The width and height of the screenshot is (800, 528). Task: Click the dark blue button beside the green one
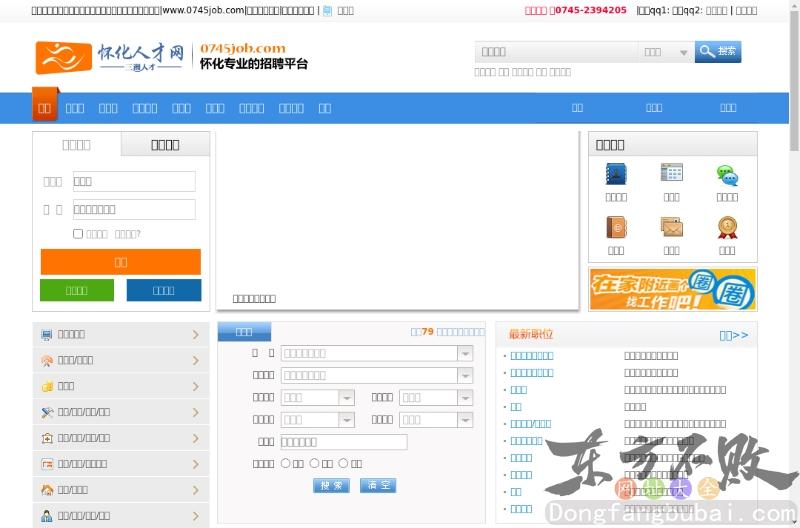164,290
